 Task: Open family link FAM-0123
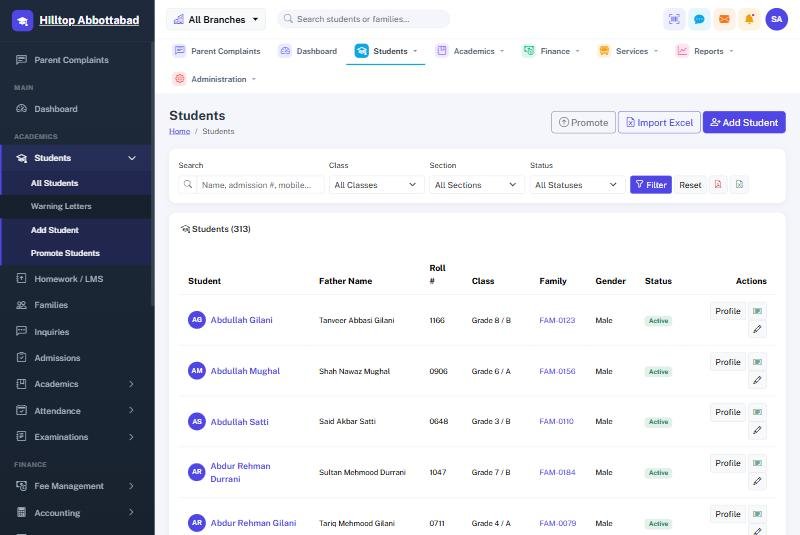[x=557, y=320]
